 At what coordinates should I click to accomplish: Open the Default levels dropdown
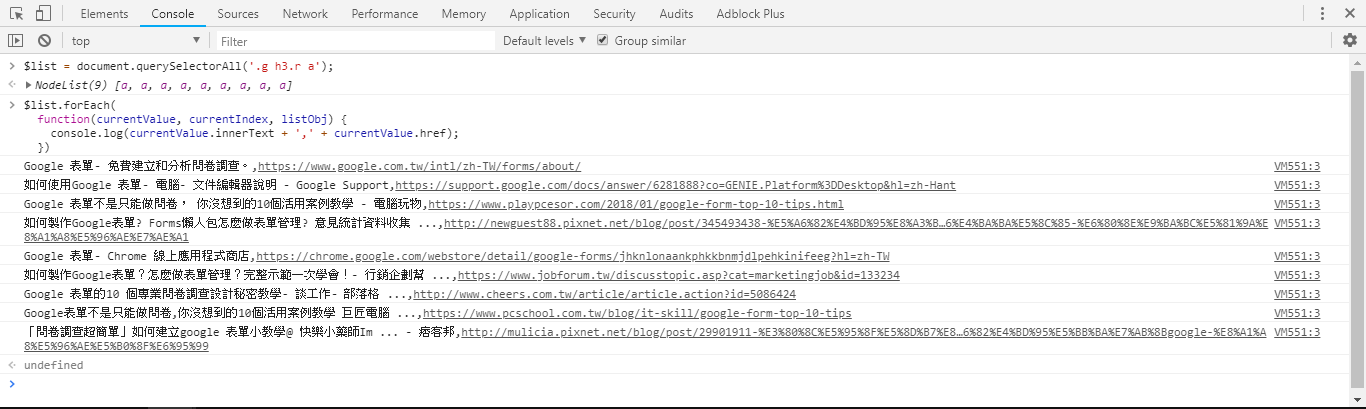pos(545,41)
